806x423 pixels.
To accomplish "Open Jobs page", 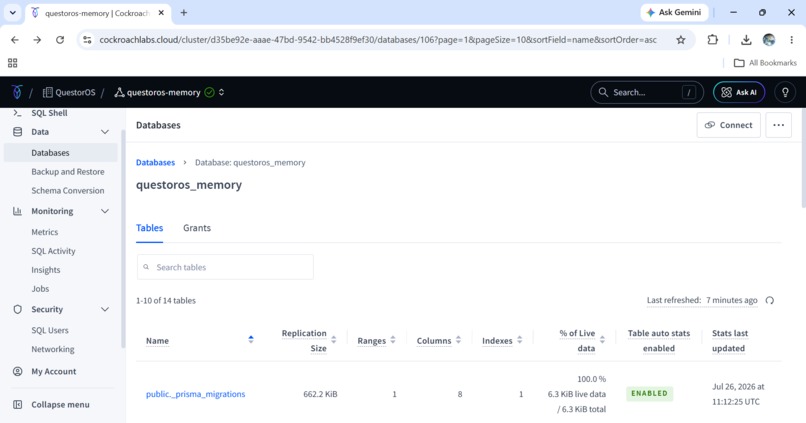I will (x=40, y=289).
